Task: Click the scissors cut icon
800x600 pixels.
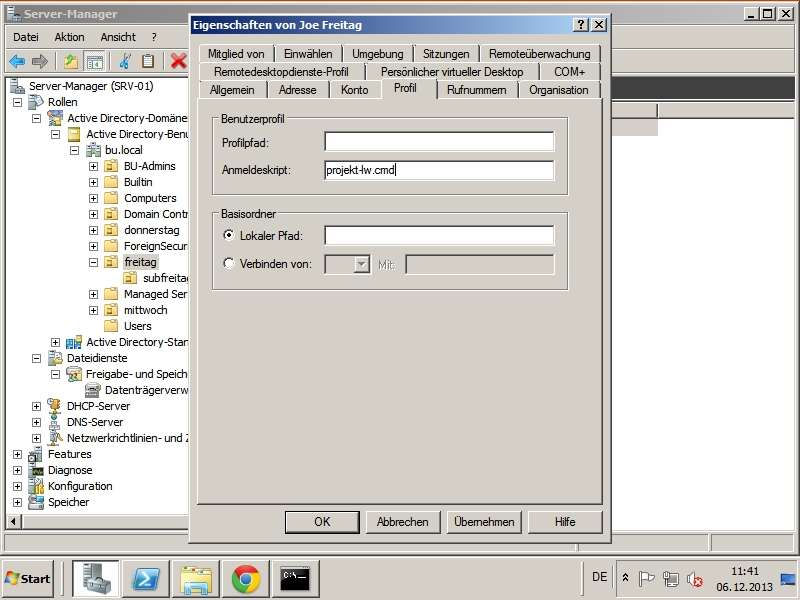Action: (126, 61)
